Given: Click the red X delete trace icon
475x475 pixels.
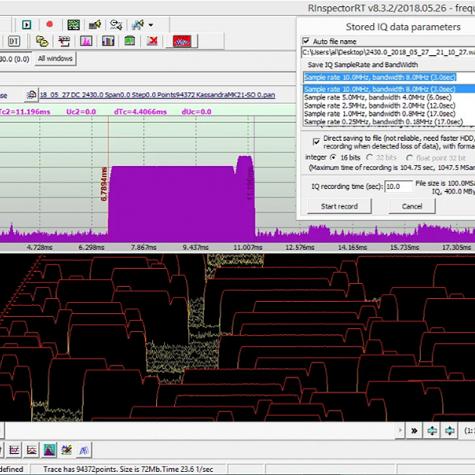Looking at the screenshot, I should 152,41.
